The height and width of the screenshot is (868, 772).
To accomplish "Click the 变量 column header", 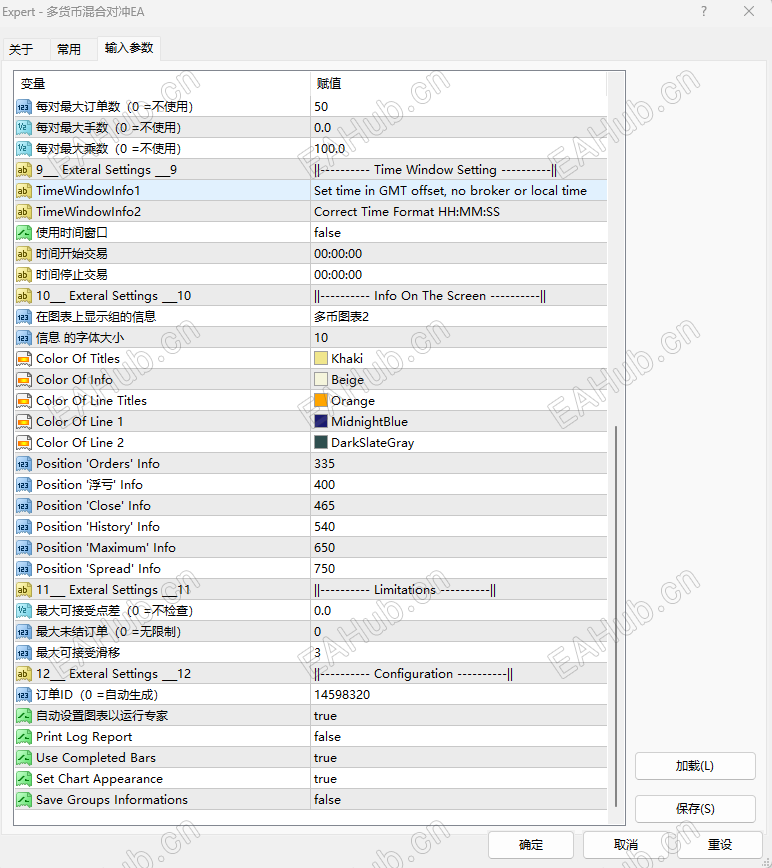I will [x=162, y=84].
